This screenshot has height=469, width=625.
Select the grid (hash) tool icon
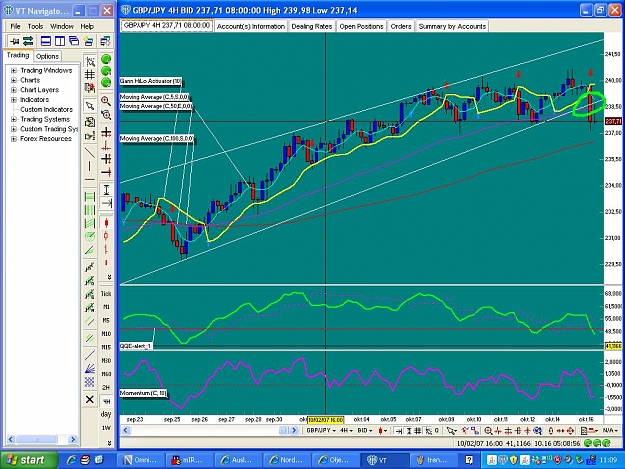90,75
